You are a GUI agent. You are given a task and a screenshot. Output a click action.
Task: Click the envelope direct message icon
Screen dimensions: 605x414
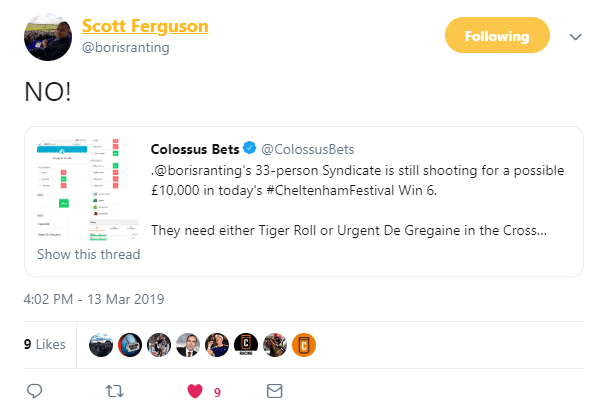pos(275,391)
